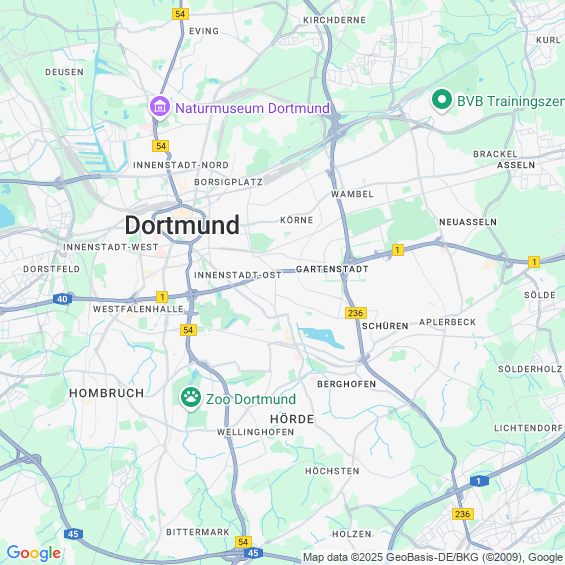Click the HÖRDE district label
The width and height of the screenshot is (565, 565).
click(x=292, y=419)
